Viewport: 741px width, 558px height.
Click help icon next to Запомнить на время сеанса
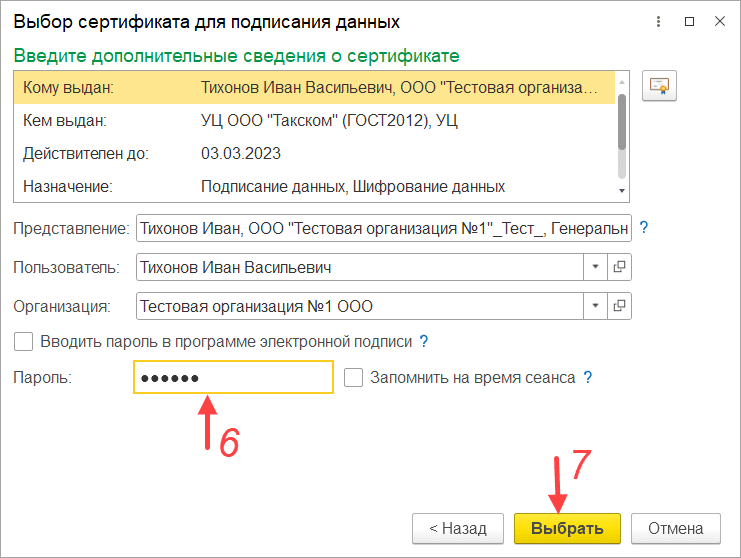[588, 378]
